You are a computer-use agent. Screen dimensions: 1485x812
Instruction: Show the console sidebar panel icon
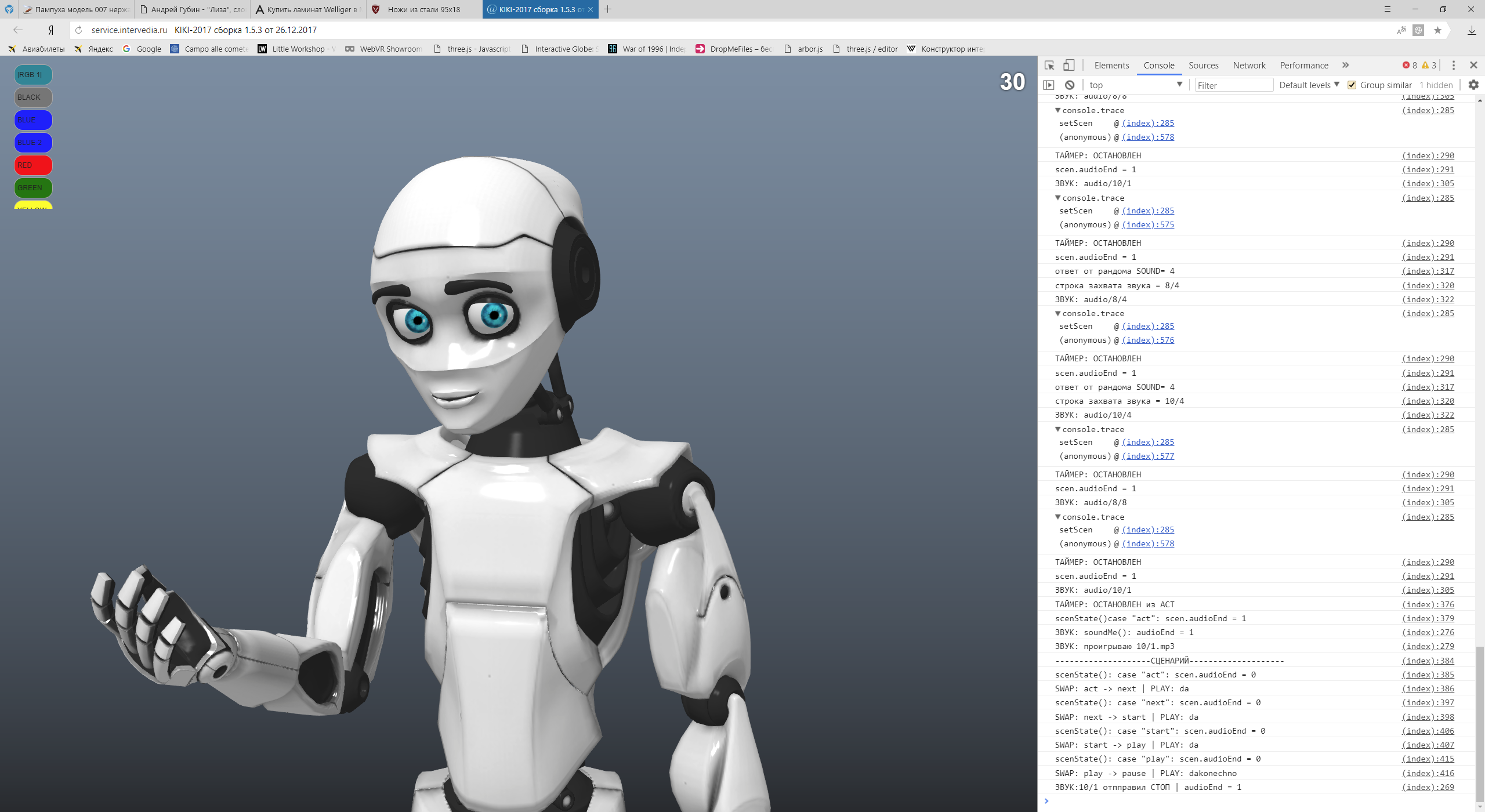pyautogui.click(x=1049, y=85)
